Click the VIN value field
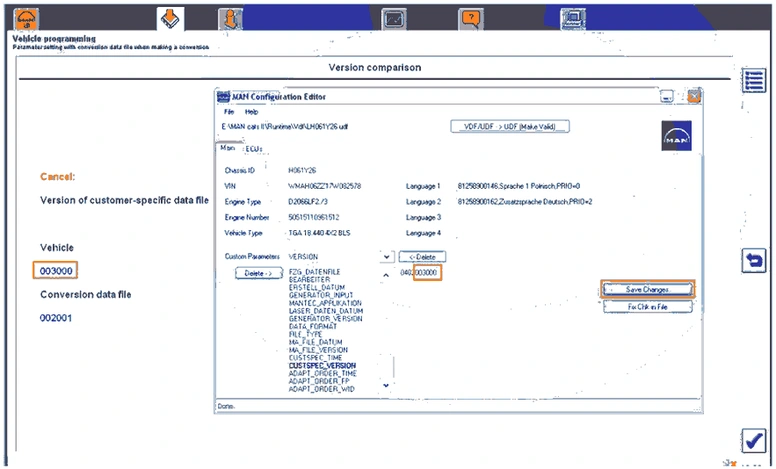776x469 pixels. [x=324, y=186]
